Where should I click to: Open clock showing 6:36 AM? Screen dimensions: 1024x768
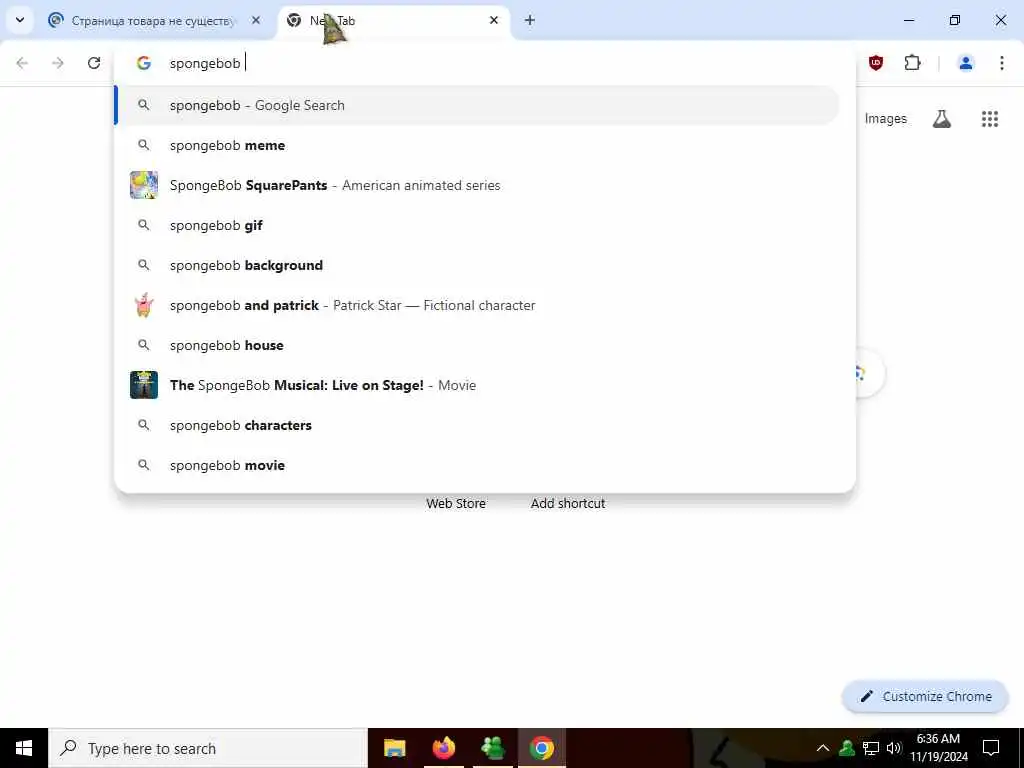coord(938,748)
